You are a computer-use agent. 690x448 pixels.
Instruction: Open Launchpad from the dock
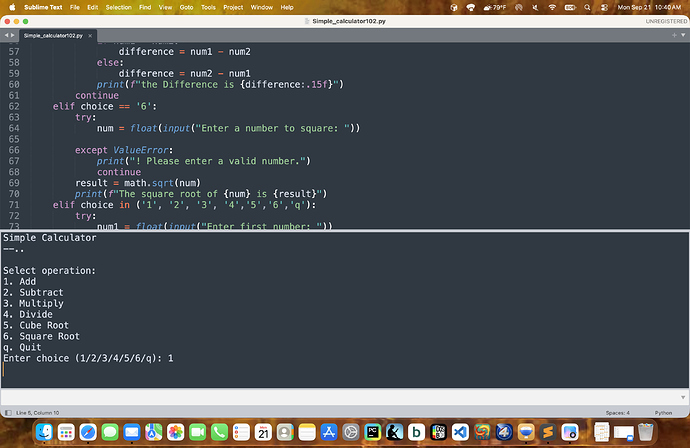click(x=66, y=432)
